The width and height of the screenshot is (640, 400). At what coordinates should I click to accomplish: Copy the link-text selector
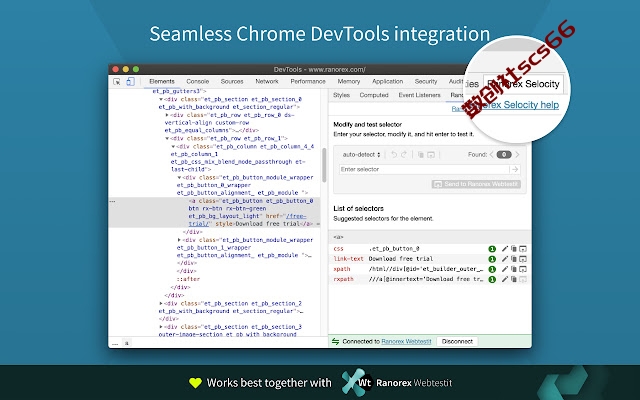tap(514, 259)
